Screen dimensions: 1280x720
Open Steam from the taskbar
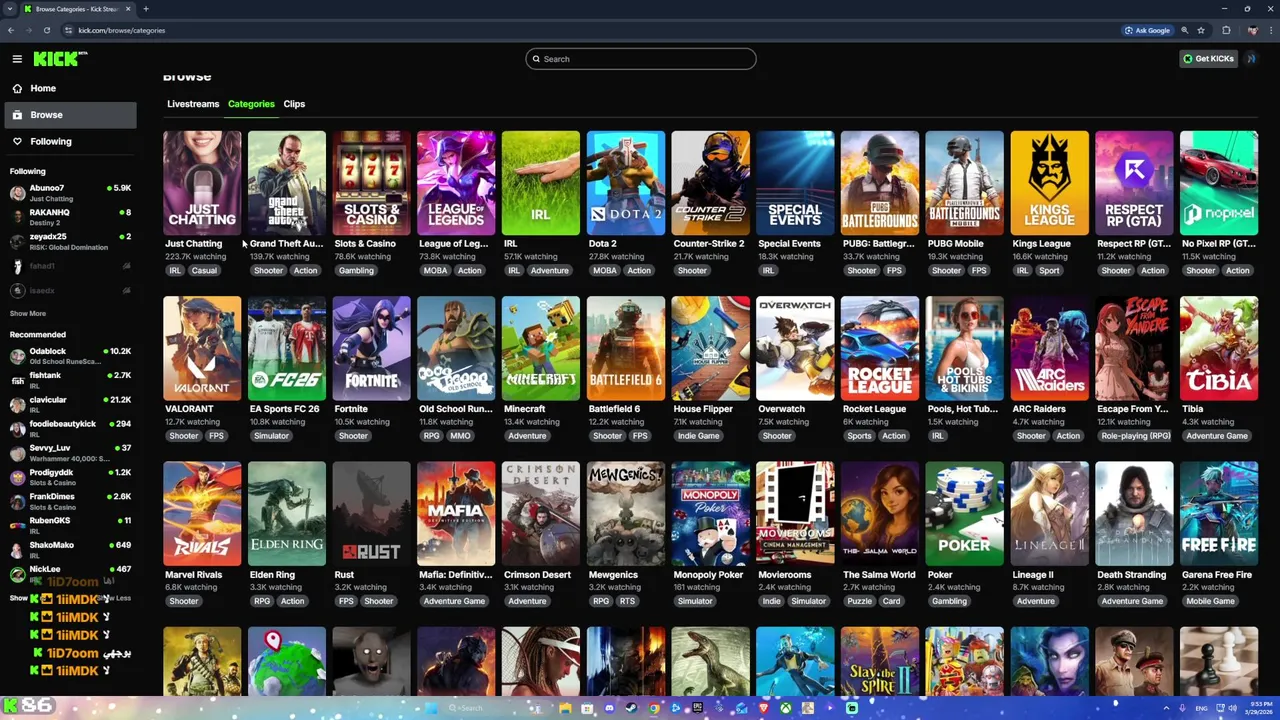tap(631, 708)
